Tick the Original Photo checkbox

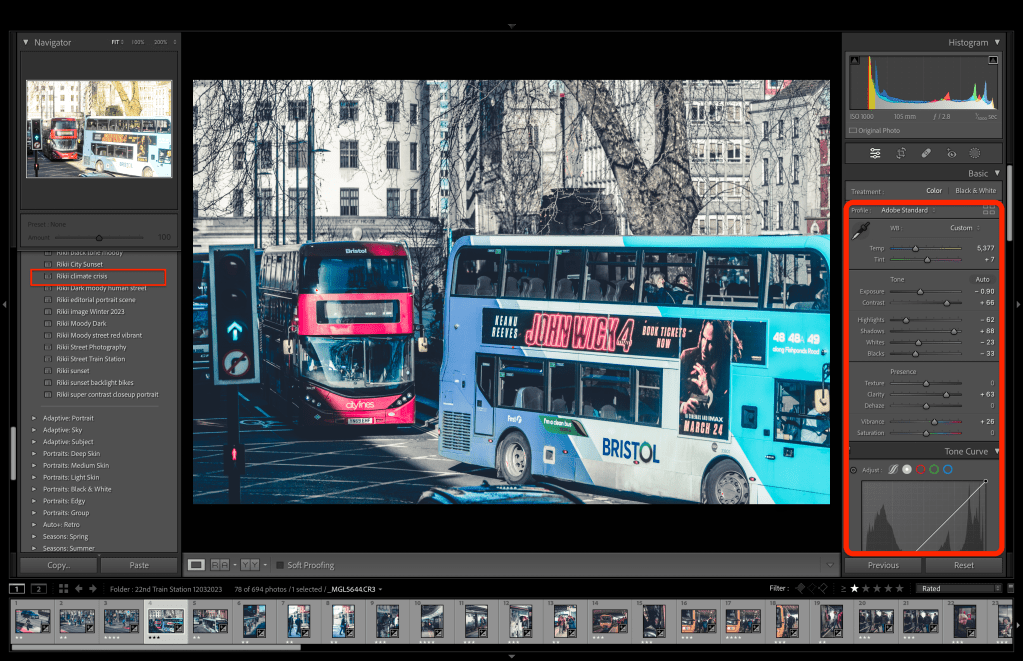pyautogui.click(x=853, y=131)
